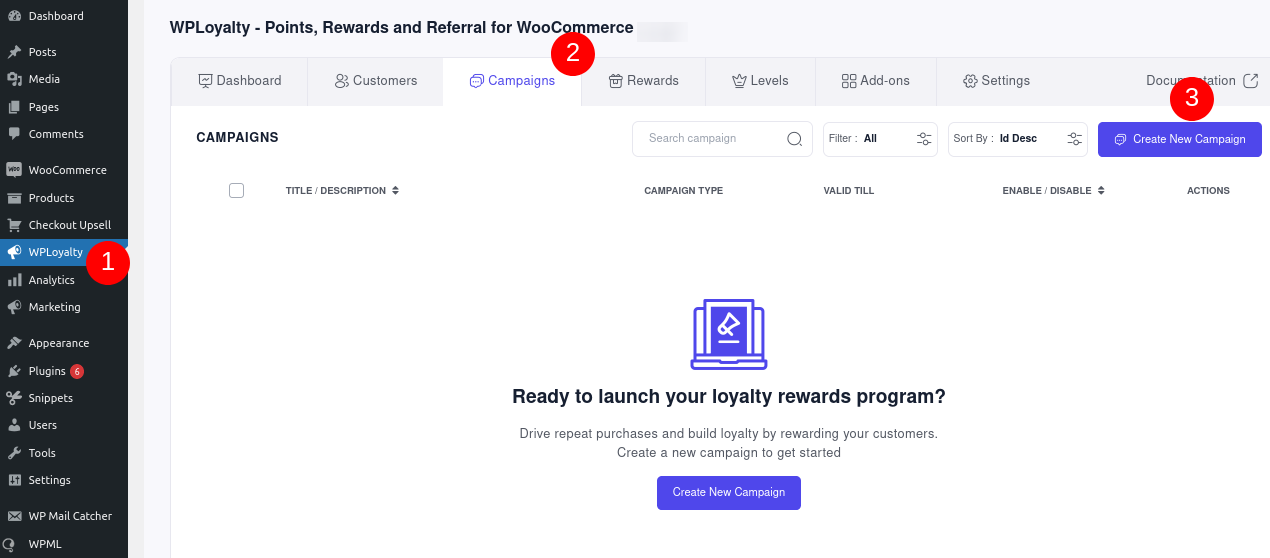The height and width of the screenshot is (558, 1270).
Task: Open the Checkout Upsell menu item
Action: coord(64,225)
